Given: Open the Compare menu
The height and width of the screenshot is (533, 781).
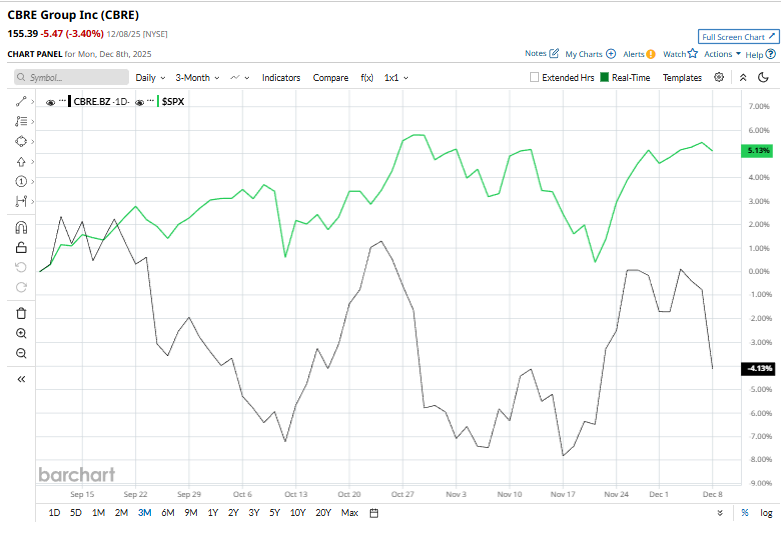Looking at the screenshot, I should tap(330, 78).
